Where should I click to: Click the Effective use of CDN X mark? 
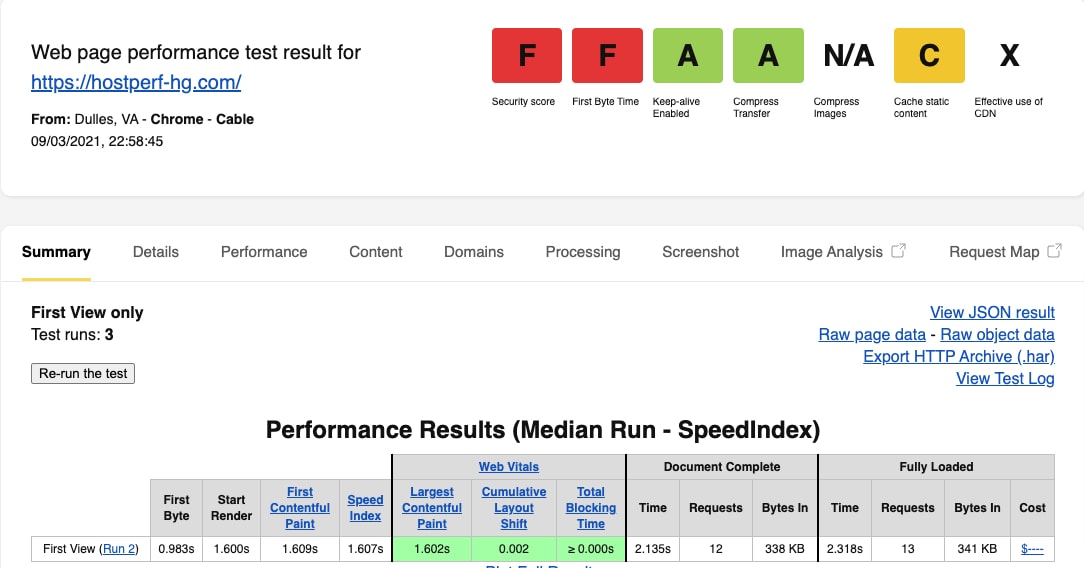click(x=1009, y=55)
